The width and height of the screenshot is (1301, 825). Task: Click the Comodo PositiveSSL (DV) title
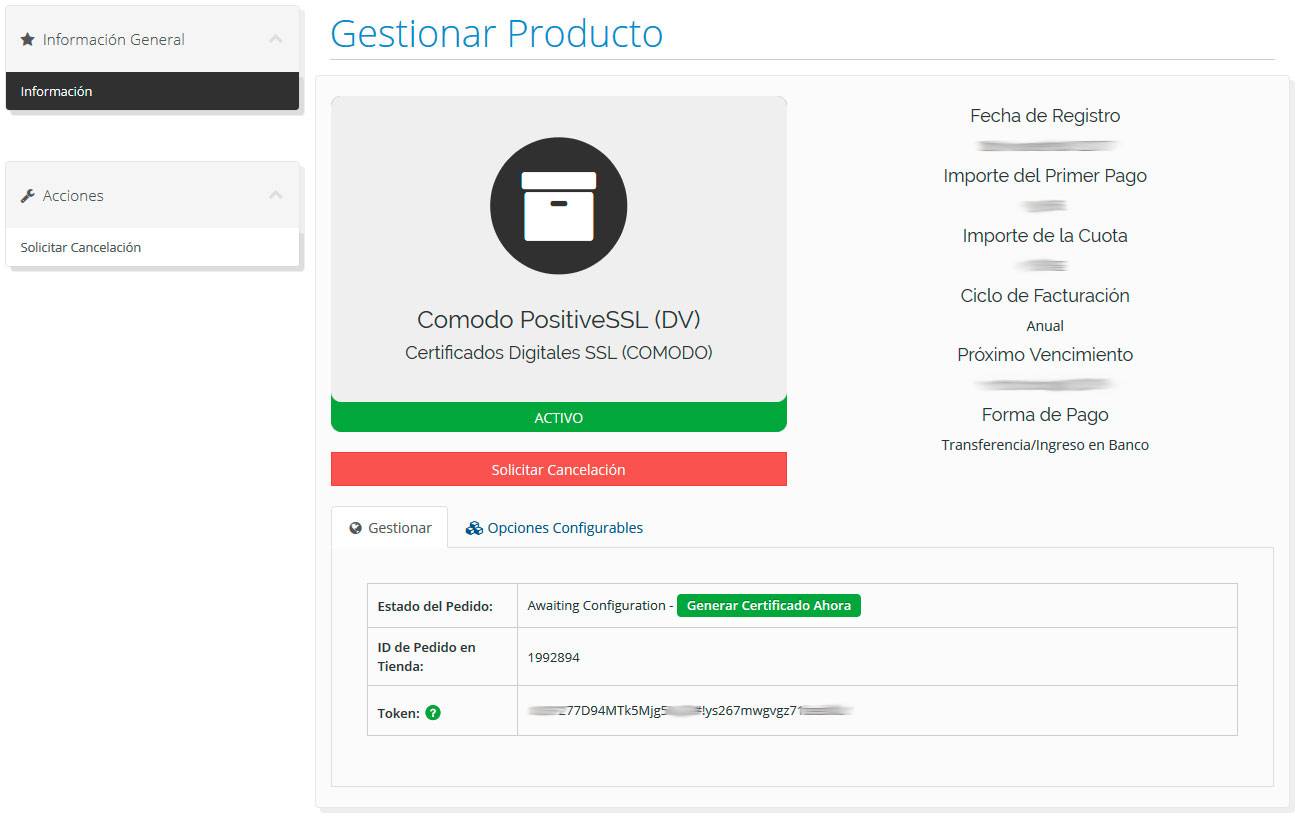pyautogui.click(x=559, y=320)
